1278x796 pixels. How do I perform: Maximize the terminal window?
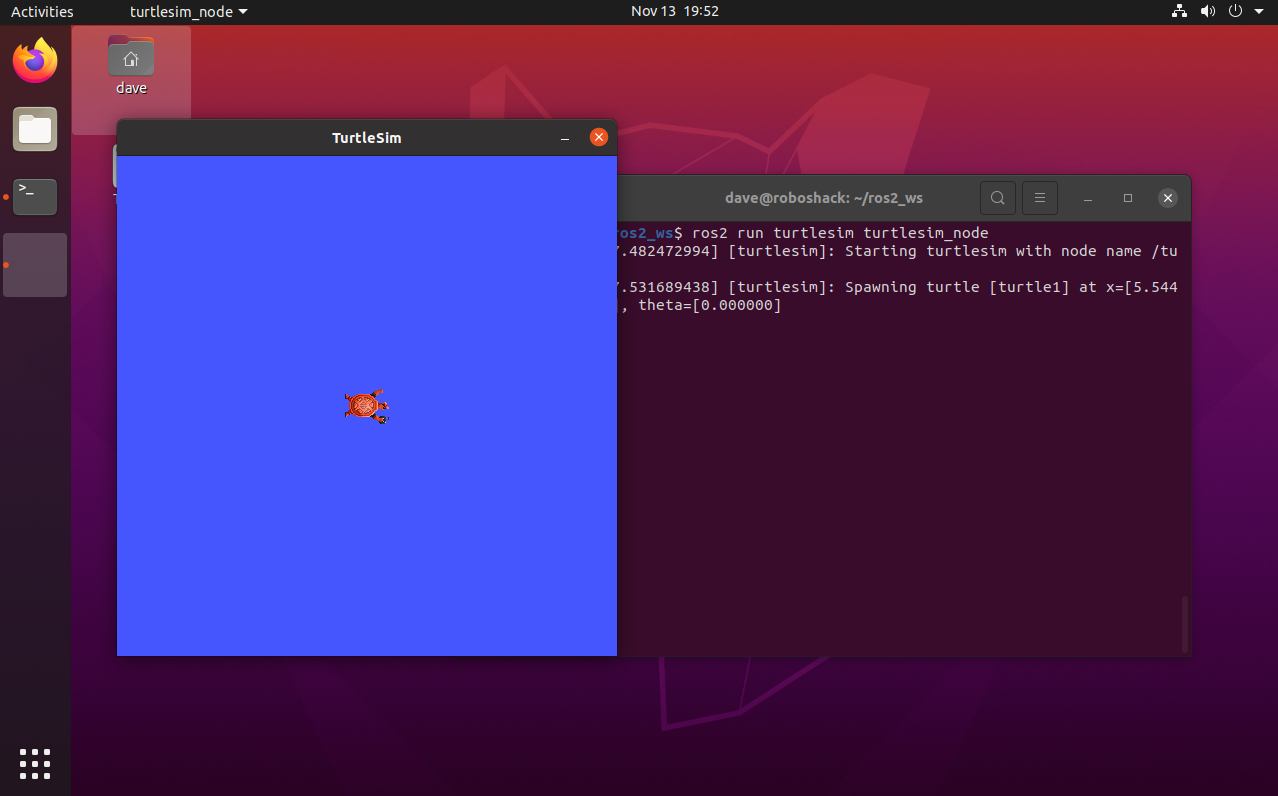tap(1128, 198)
